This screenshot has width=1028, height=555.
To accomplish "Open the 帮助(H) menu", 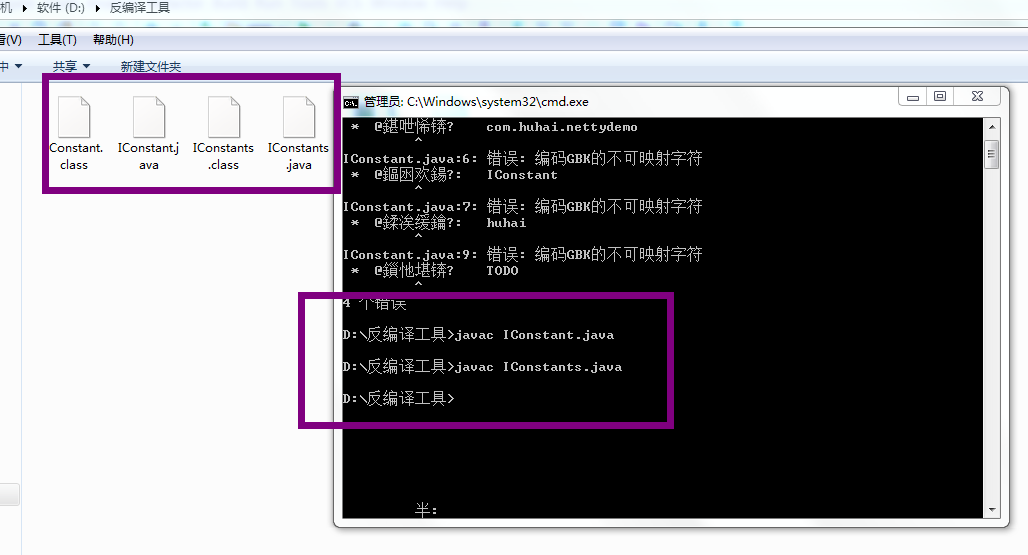I will (x=113, y=40).
